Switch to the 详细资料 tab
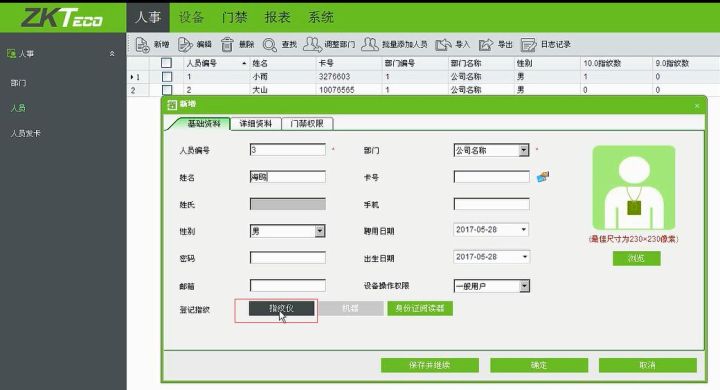The image size is (720, 390). [x=255, y=124]
